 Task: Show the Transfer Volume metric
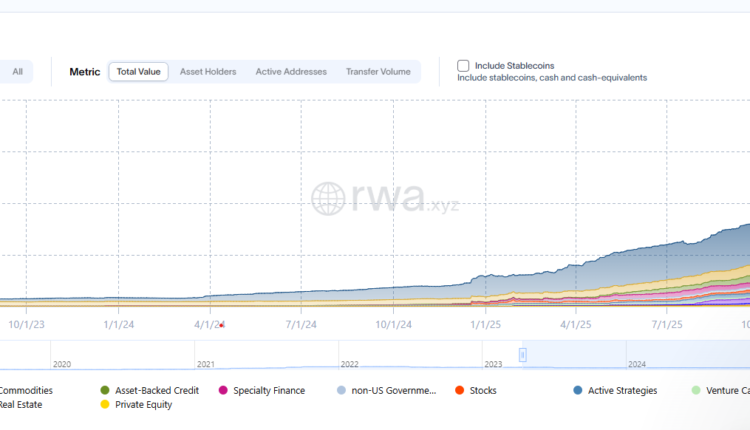click(378, 72)
